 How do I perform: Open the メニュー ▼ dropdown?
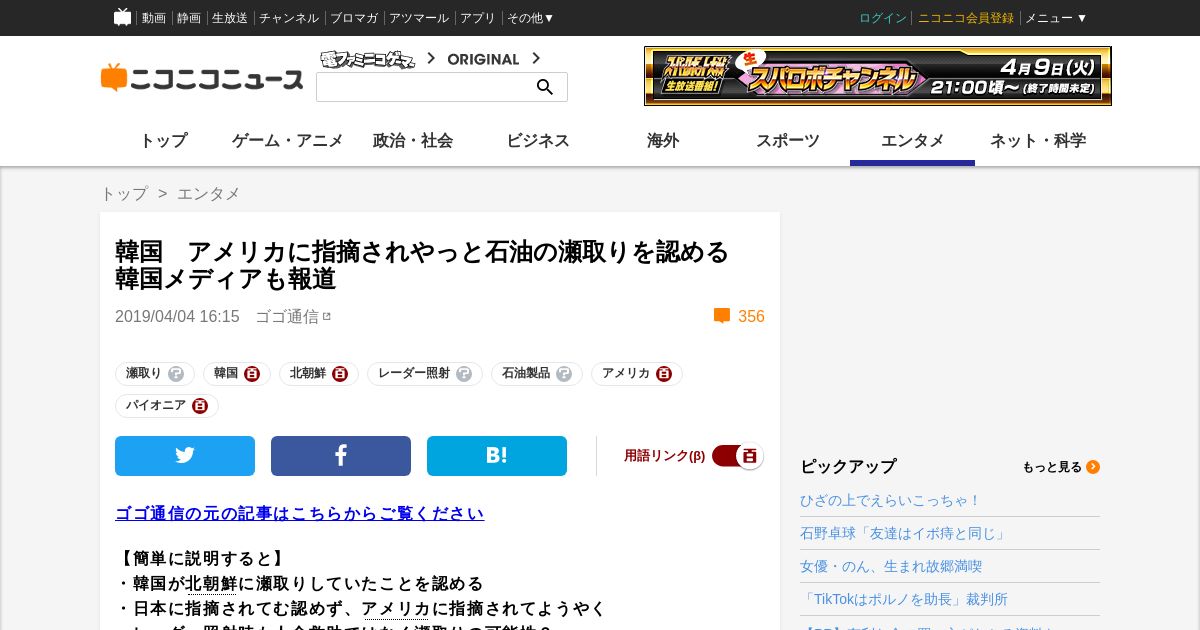point(1056,18)
